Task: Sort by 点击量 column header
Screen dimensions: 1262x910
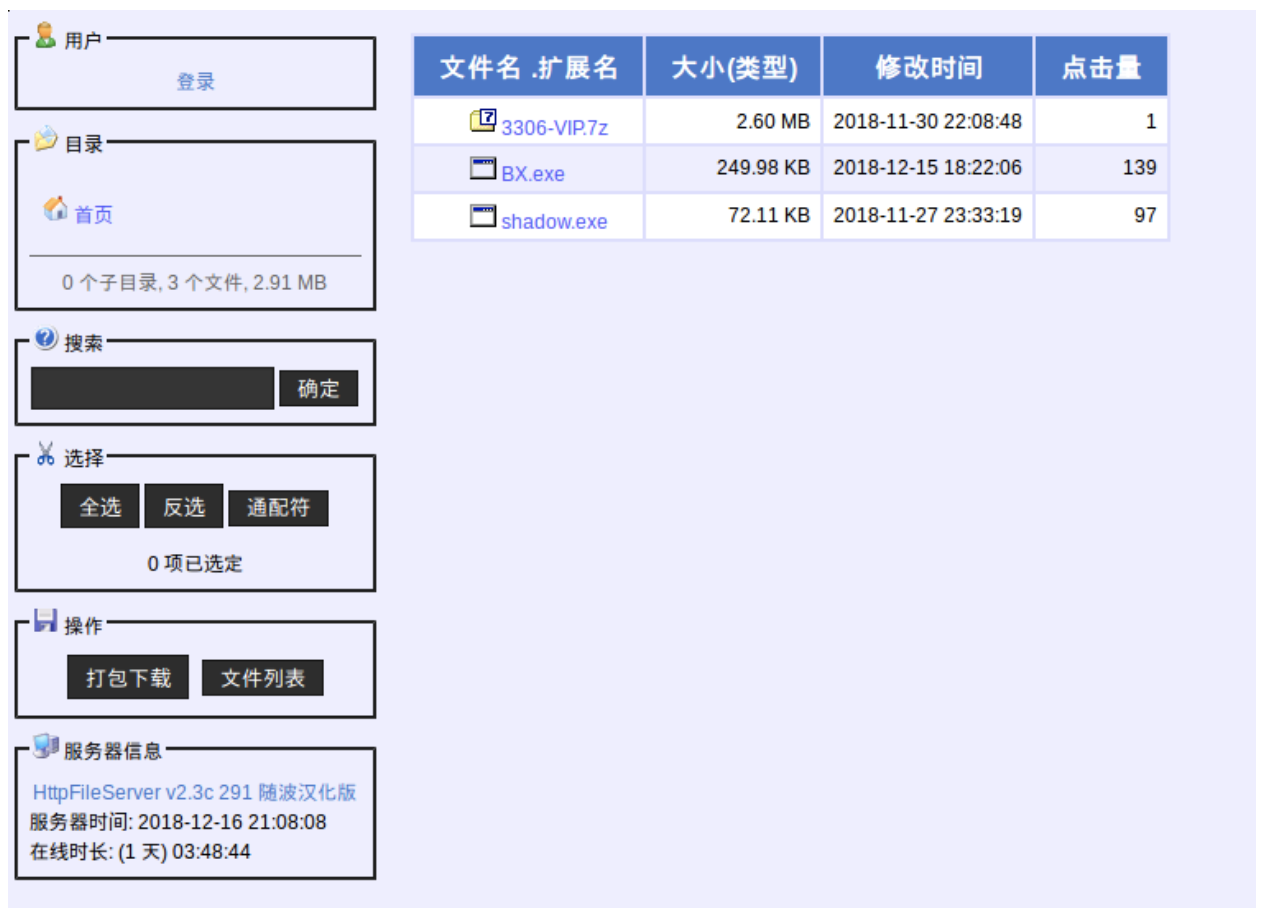Action: point(1102,67)
